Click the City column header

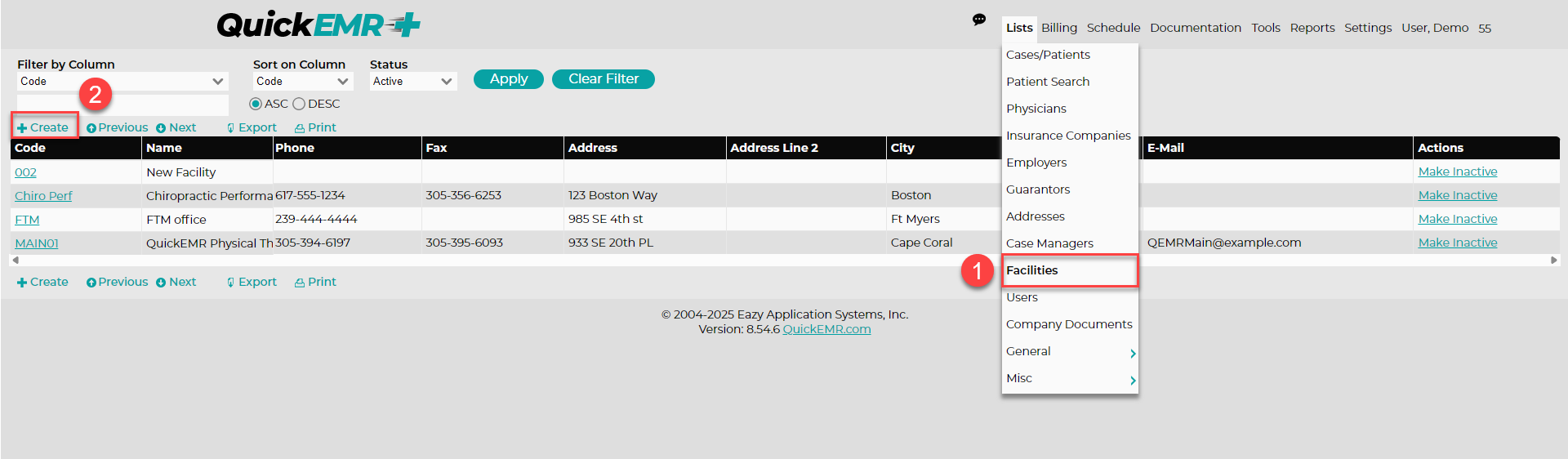click(x=944, y=148)
